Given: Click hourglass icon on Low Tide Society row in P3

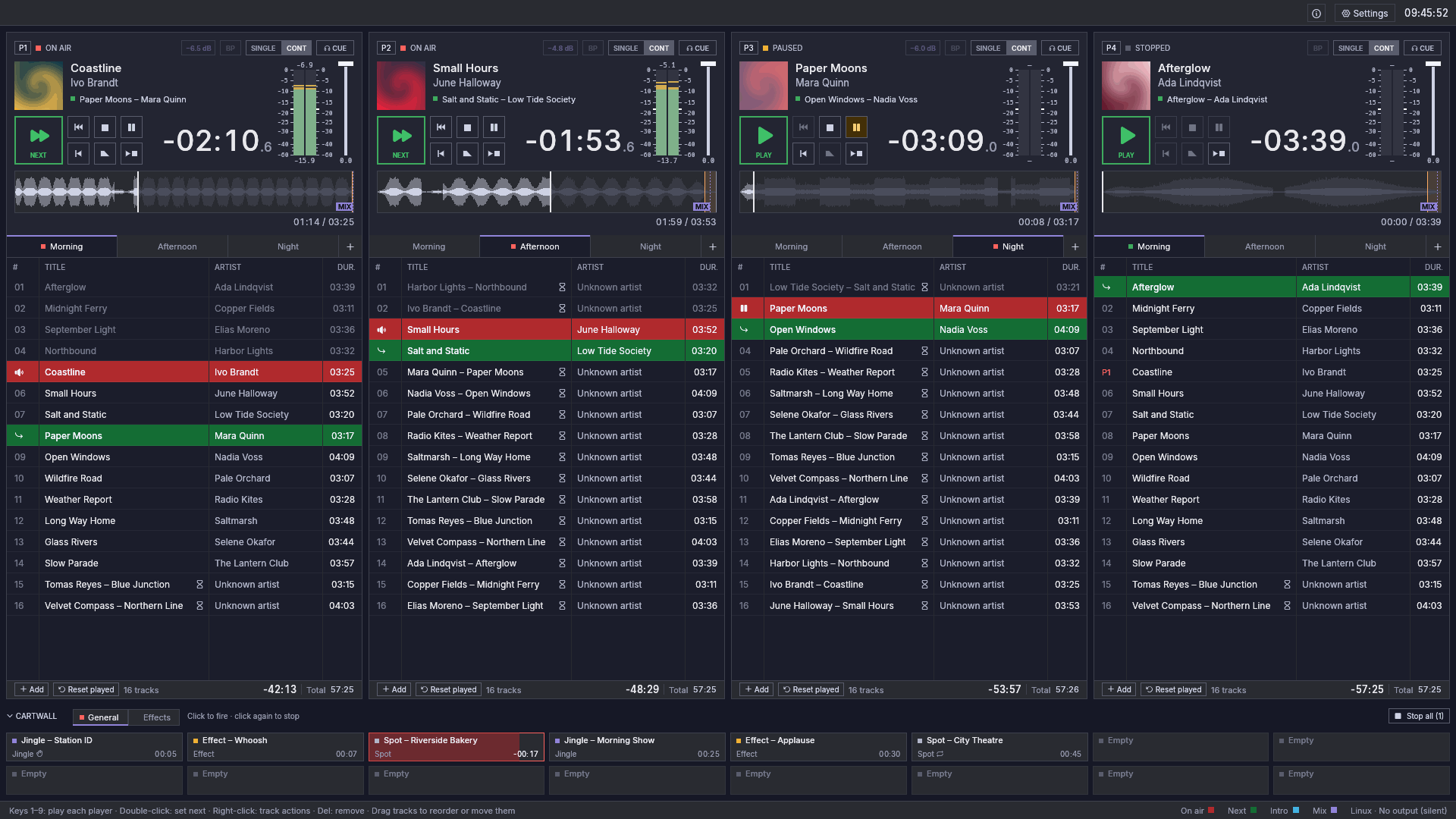Looking at the screenshot, I should [x=924, y=287].
